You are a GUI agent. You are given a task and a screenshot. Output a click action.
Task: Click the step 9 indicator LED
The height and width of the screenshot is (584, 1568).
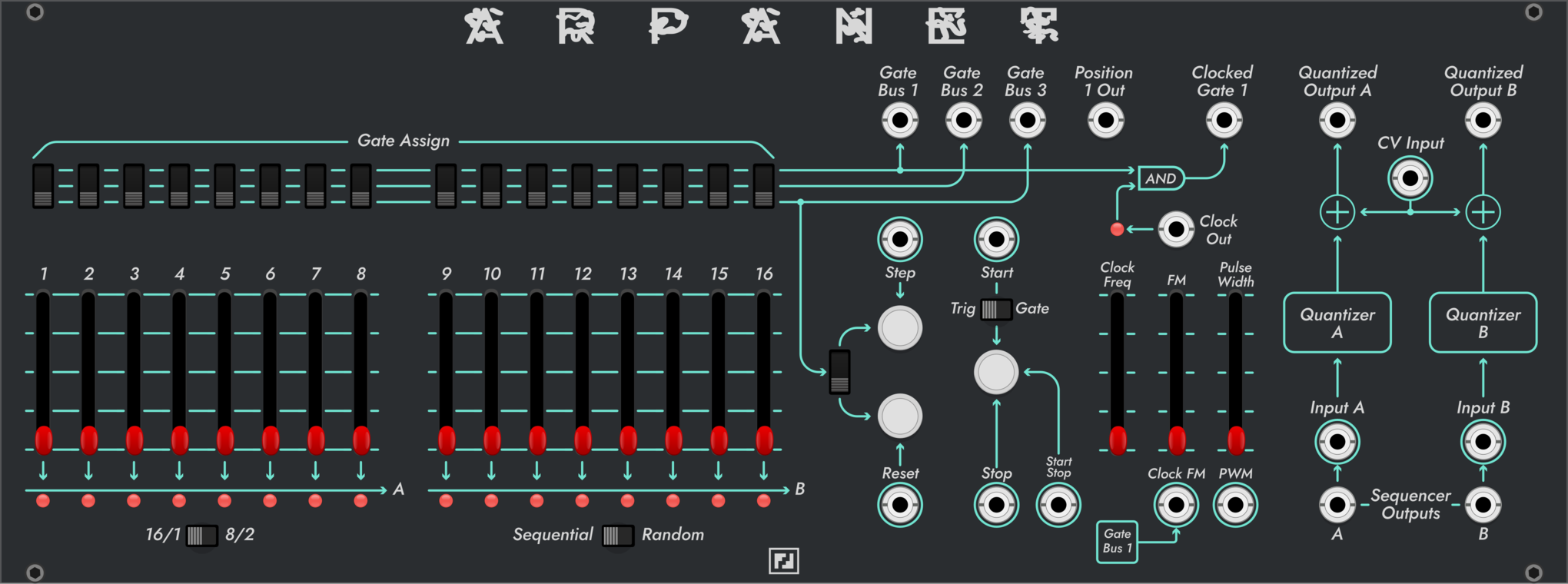coord(446,501)
